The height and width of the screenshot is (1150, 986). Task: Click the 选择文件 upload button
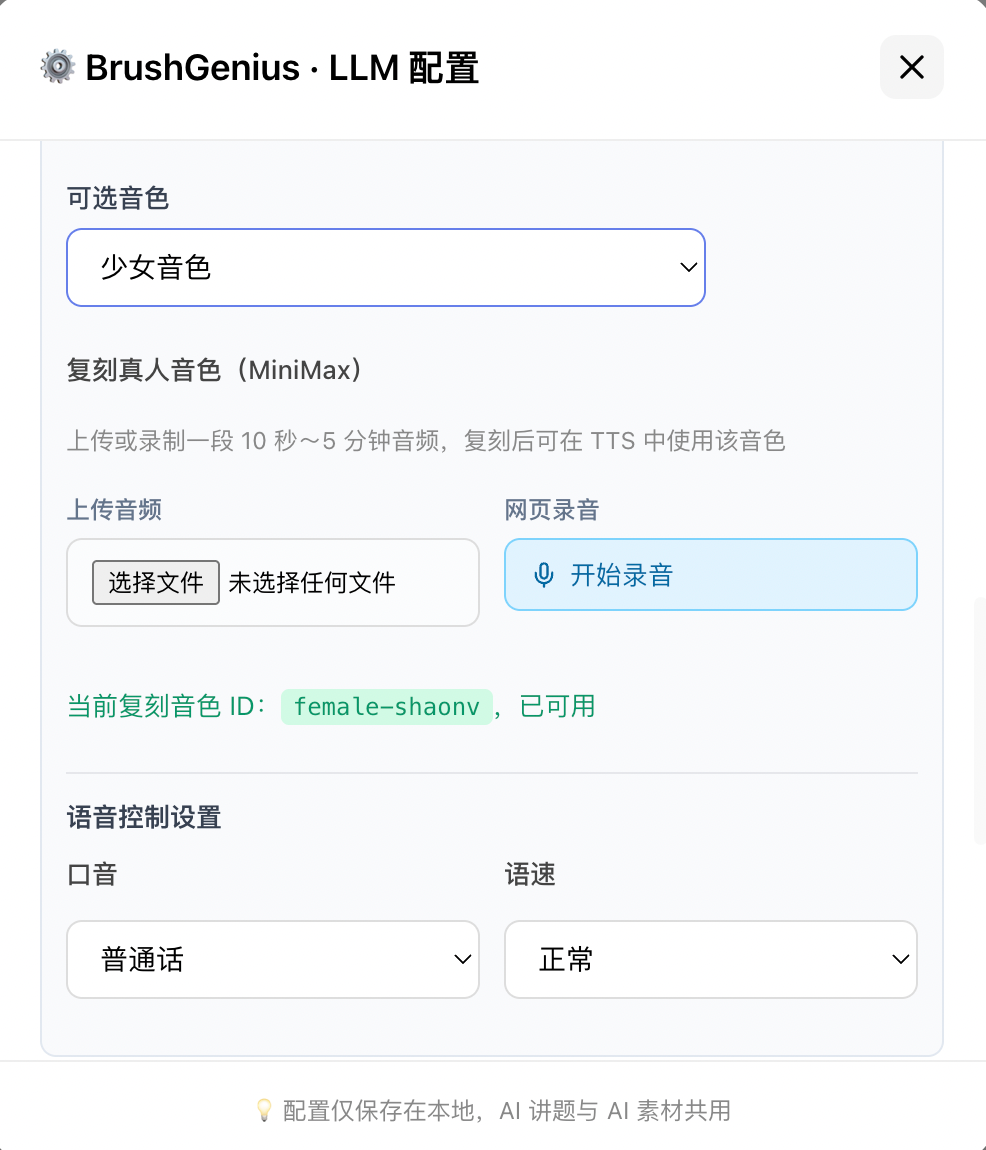point(156,582)
